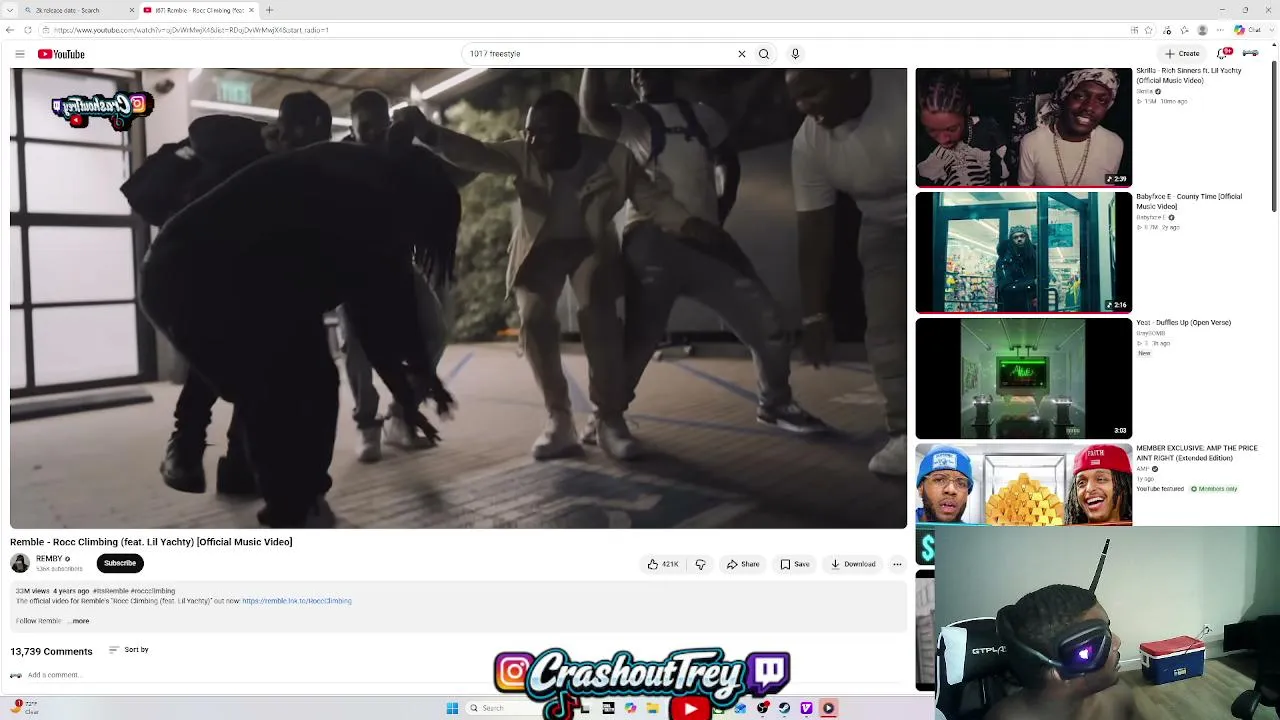The width and height of the screenshot is (1280, 720).
Task: Open the AMP The Price Aint Right title
Action: tap(1197, 453)
